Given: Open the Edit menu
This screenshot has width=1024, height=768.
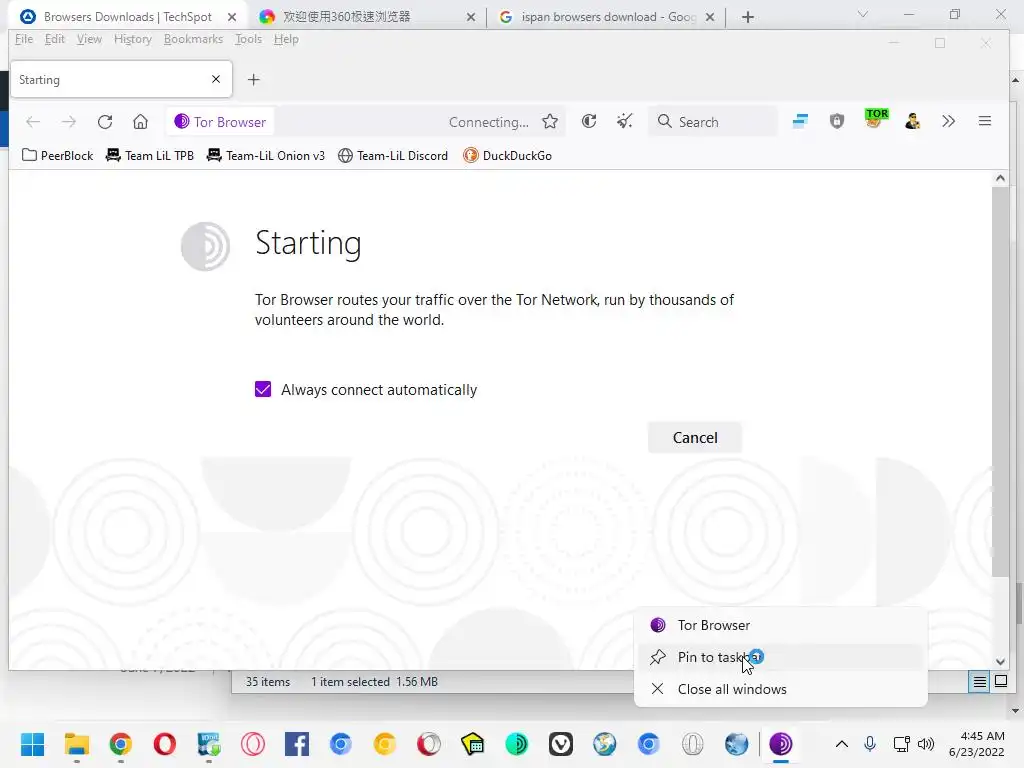Looking at the screenshot, I should (x=55, y=39).
